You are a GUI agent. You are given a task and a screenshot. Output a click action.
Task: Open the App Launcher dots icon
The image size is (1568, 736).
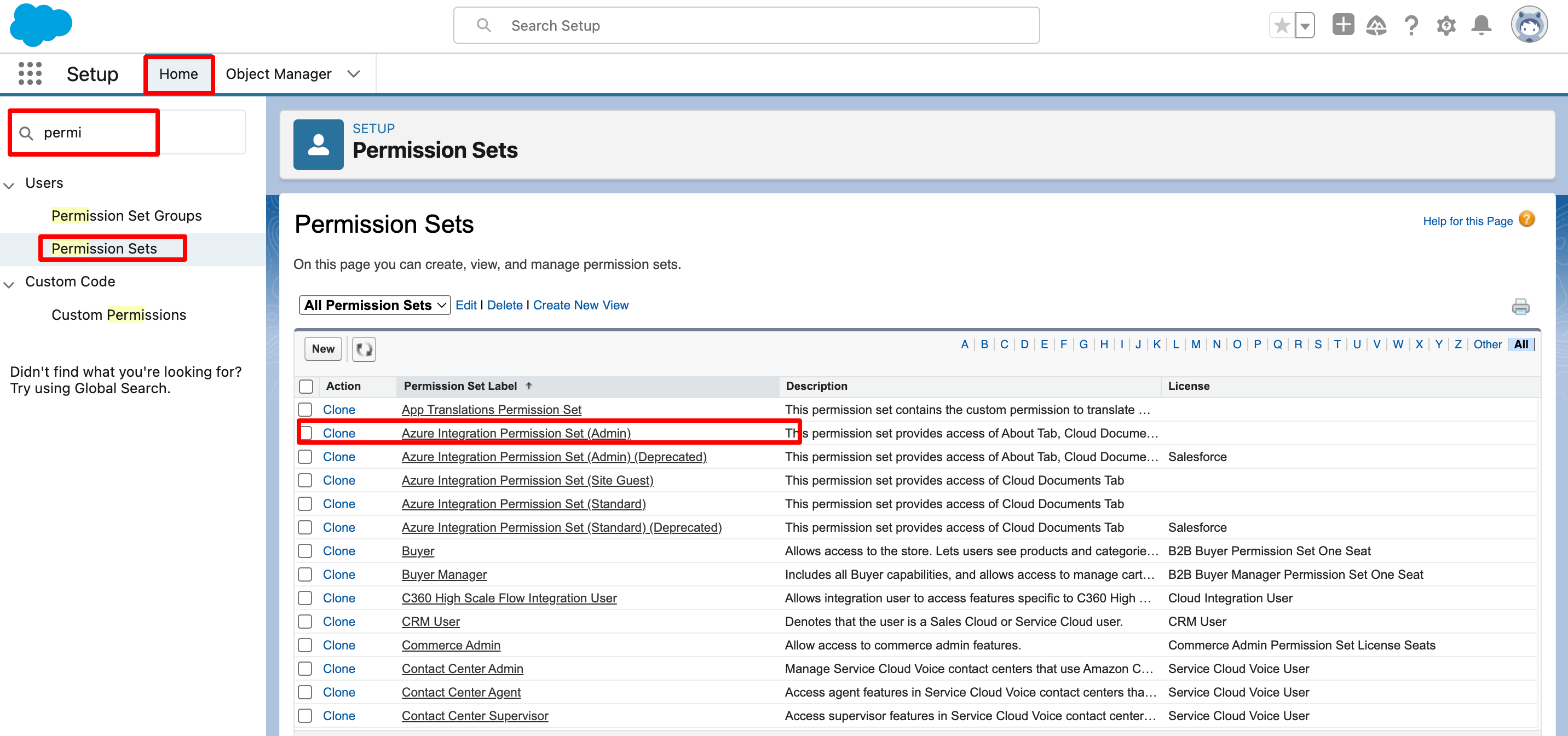tap(30, 74)
